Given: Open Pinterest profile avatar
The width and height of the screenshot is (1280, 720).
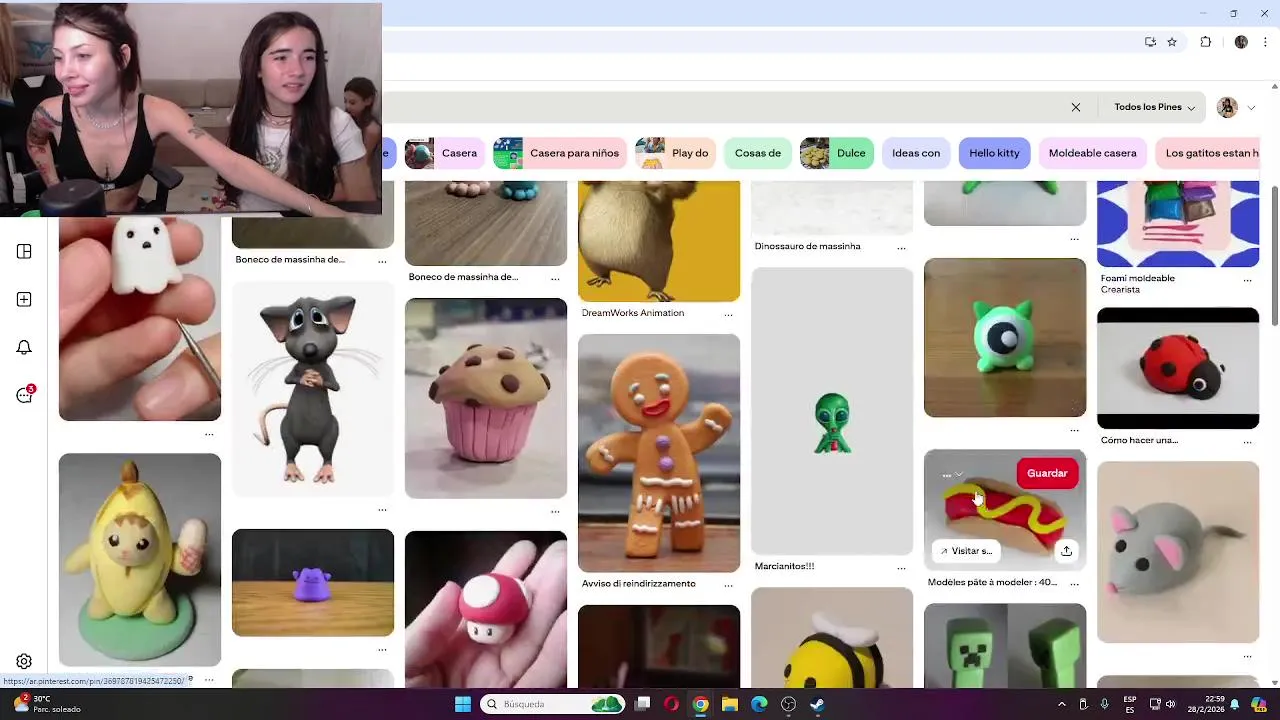Looking at the screenshot, I should click(1227, 107).
